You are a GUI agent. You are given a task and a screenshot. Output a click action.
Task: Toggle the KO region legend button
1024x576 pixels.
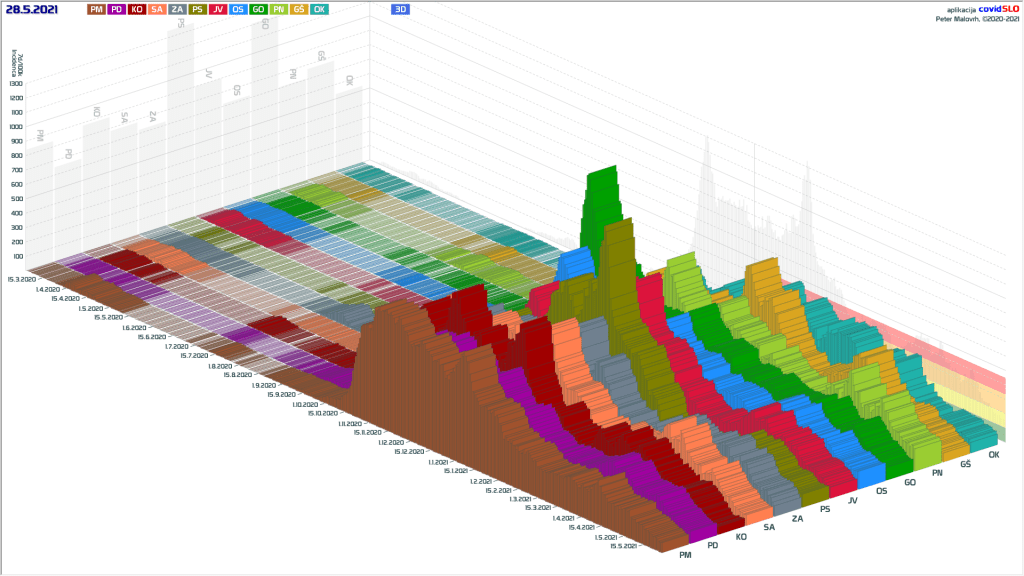[x=136, y=9]
